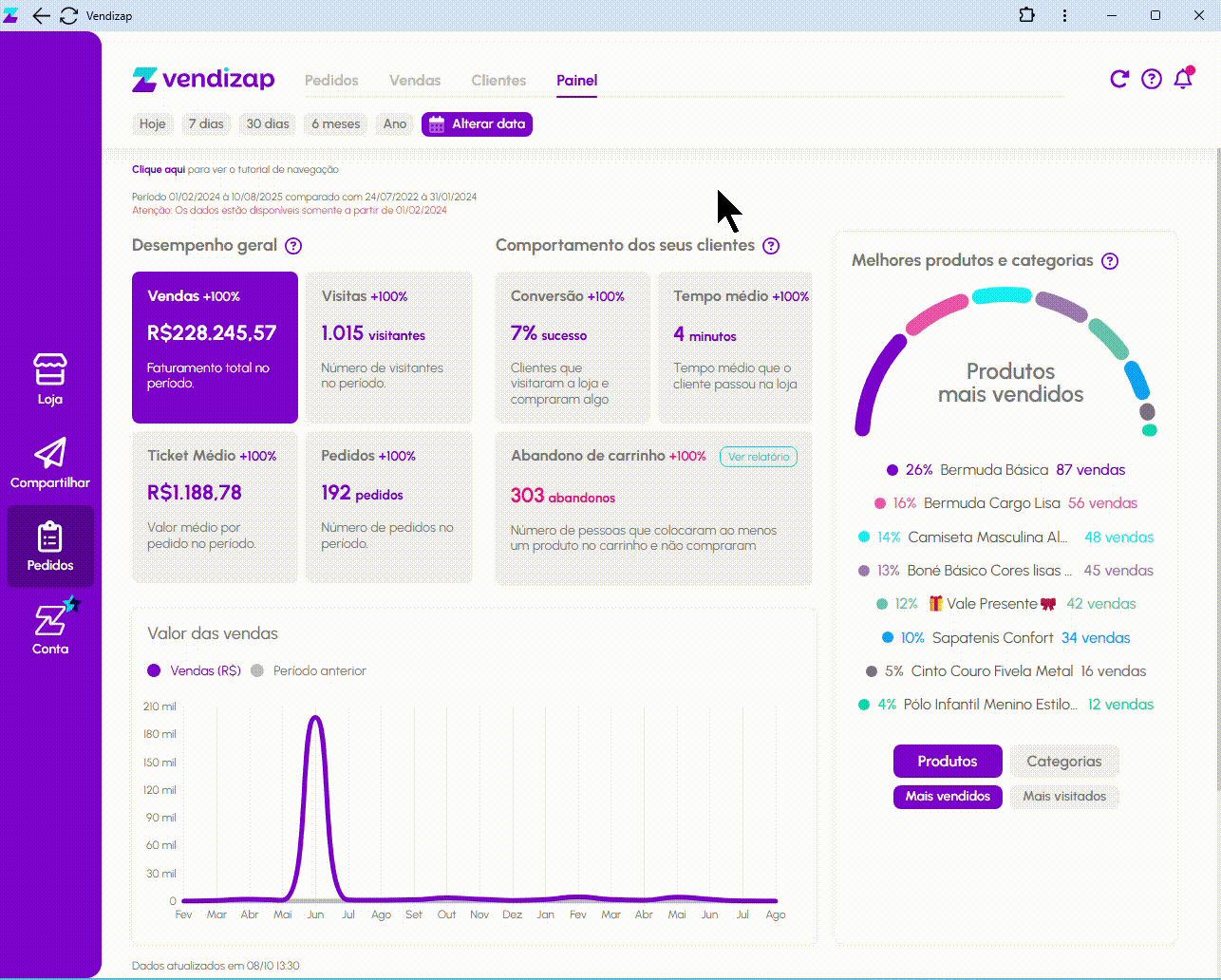Viewport: 1221px width, 980px height.
Task: Click info icon next to Melhores produtos e categorias
Action: click(x=1110, y=261)
